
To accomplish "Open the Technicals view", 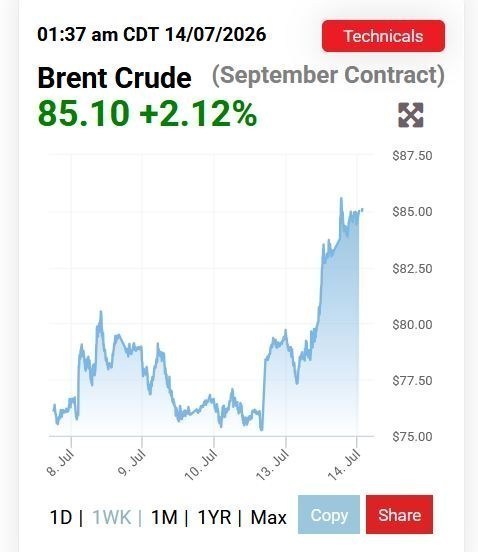I will (x=383, y=36).
